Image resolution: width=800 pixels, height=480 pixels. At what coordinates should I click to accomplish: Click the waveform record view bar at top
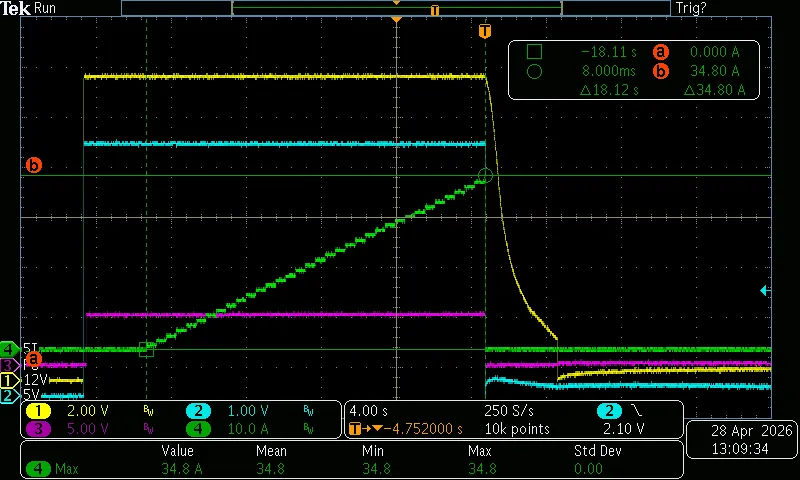point(396,8)
